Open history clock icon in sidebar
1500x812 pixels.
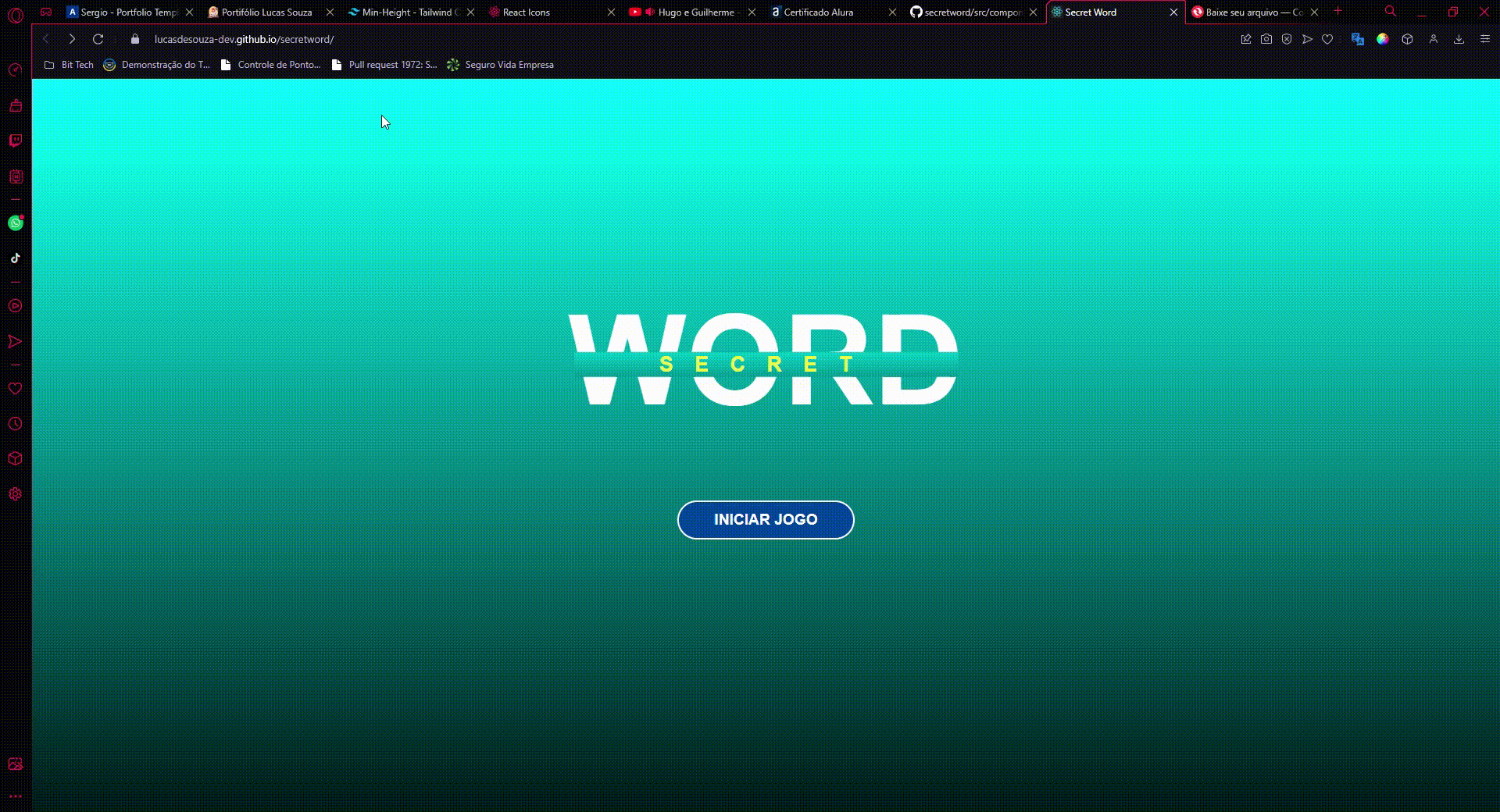click(15, 424)
